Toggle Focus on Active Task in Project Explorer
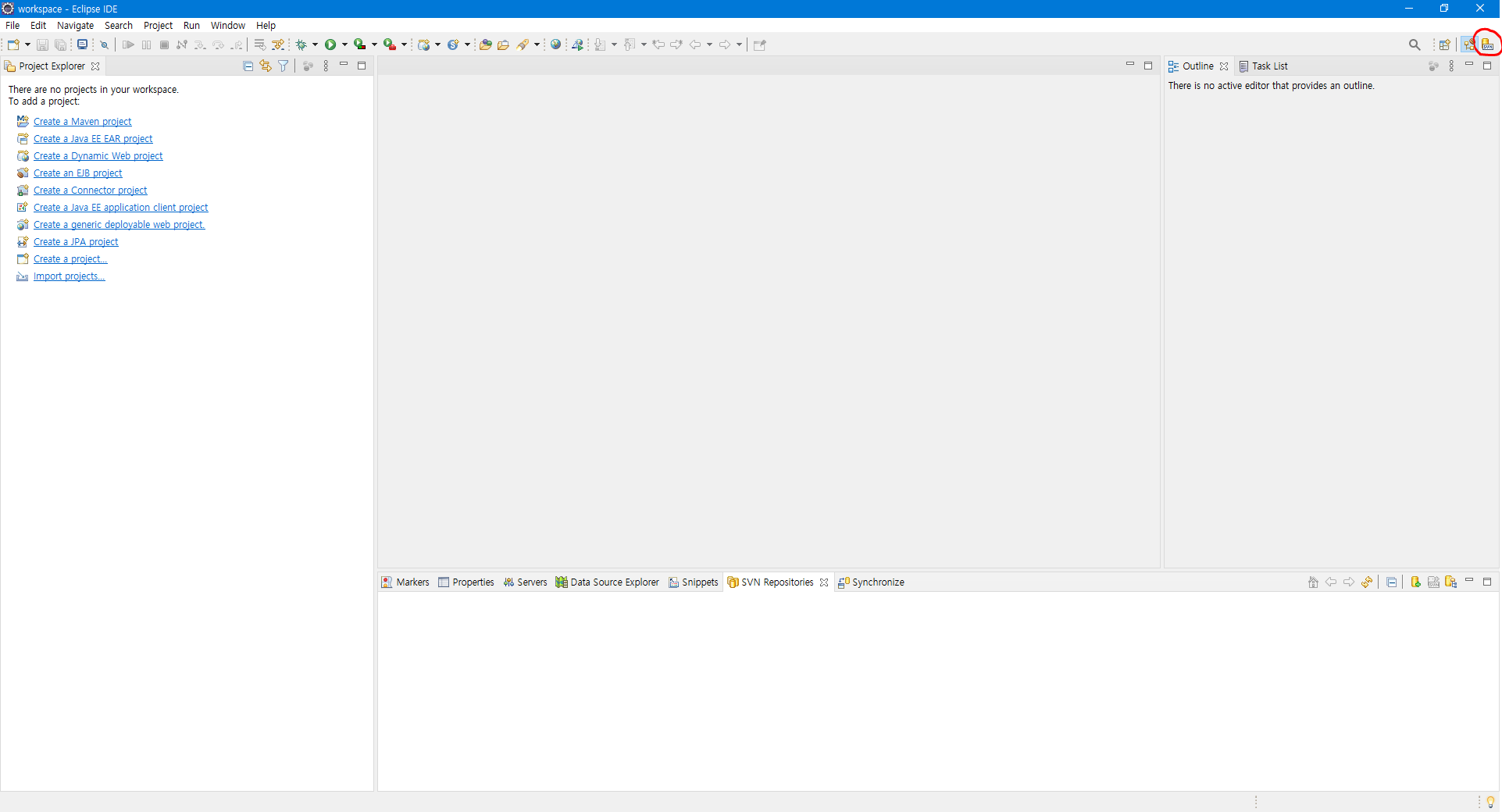The width and height of the screenshot is (1502, 812). click(x=308, y=66)
